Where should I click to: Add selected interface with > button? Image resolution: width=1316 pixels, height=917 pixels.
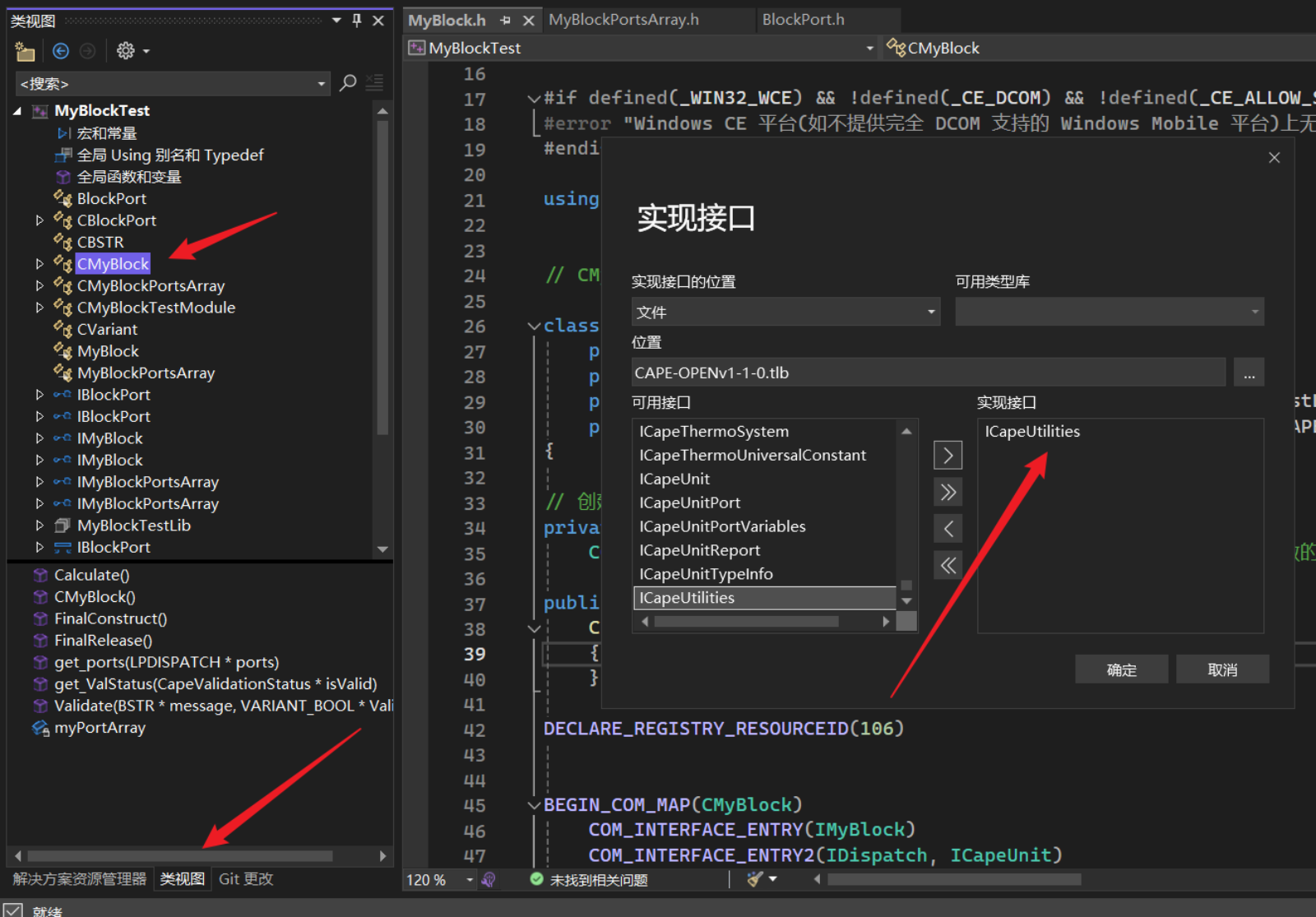[x=948, y=456]
